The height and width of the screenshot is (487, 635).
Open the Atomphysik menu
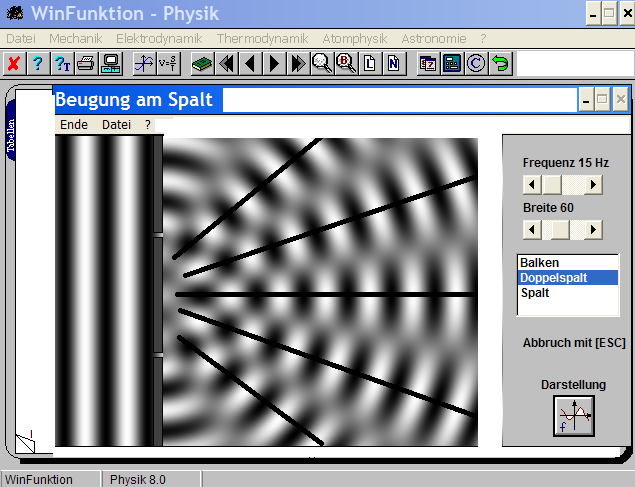tap(355, 38)
